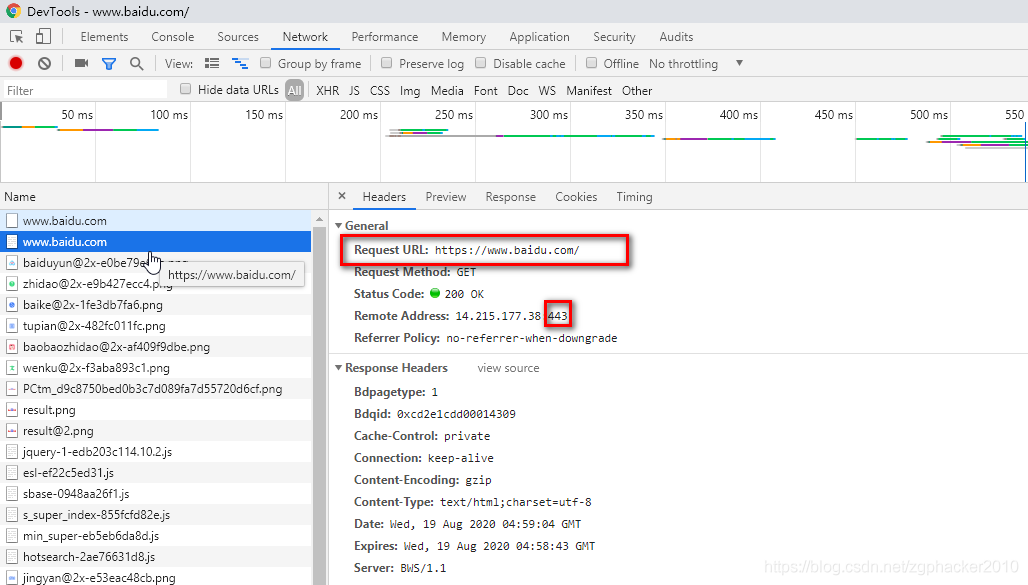Click the capture screenshots camera icon
The image size is (1028, 585).
click(x=81, y=63)
